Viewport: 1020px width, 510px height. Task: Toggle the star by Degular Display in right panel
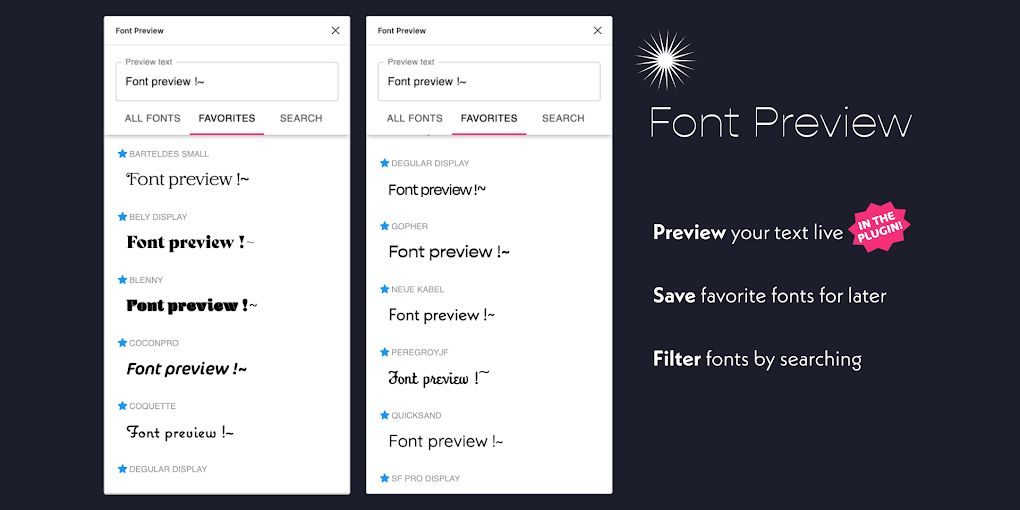click(x=384, y=163)
